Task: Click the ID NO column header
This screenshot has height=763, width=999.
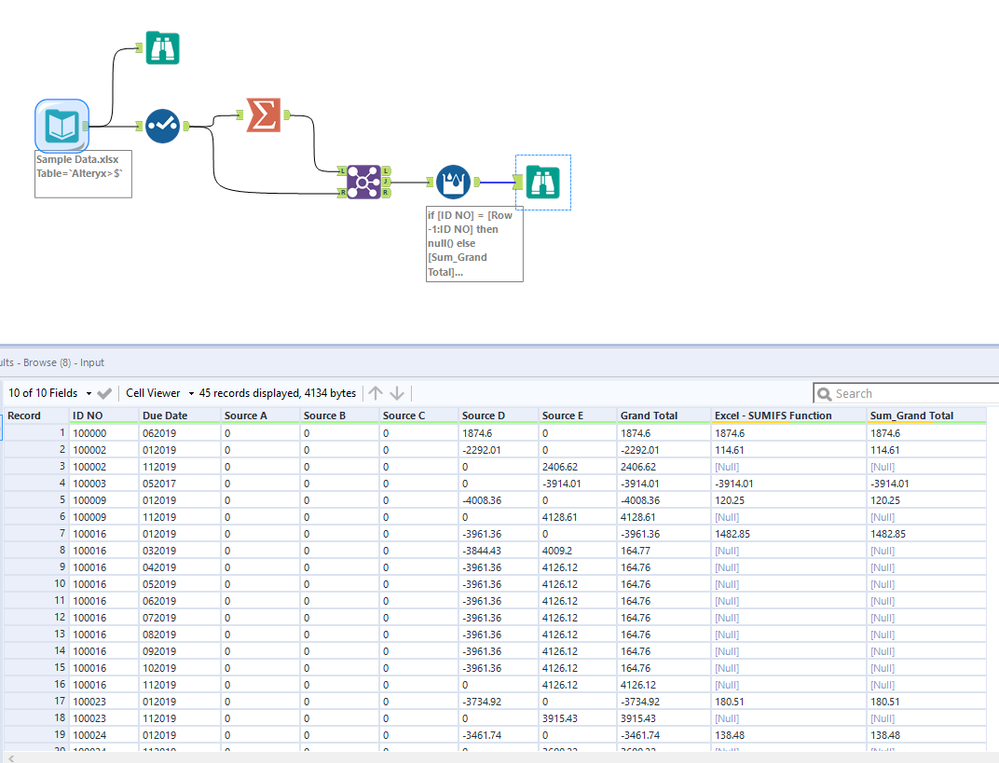Action: (104, 415)
